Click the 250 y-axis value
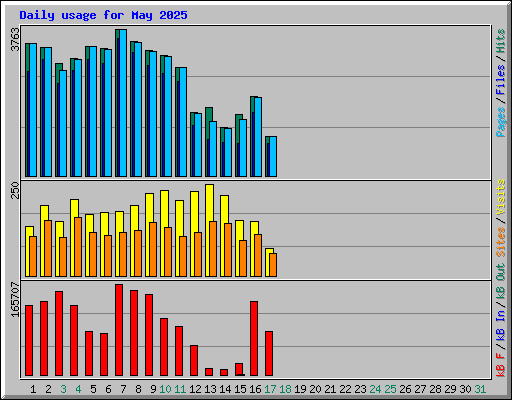 coord(15,190)
